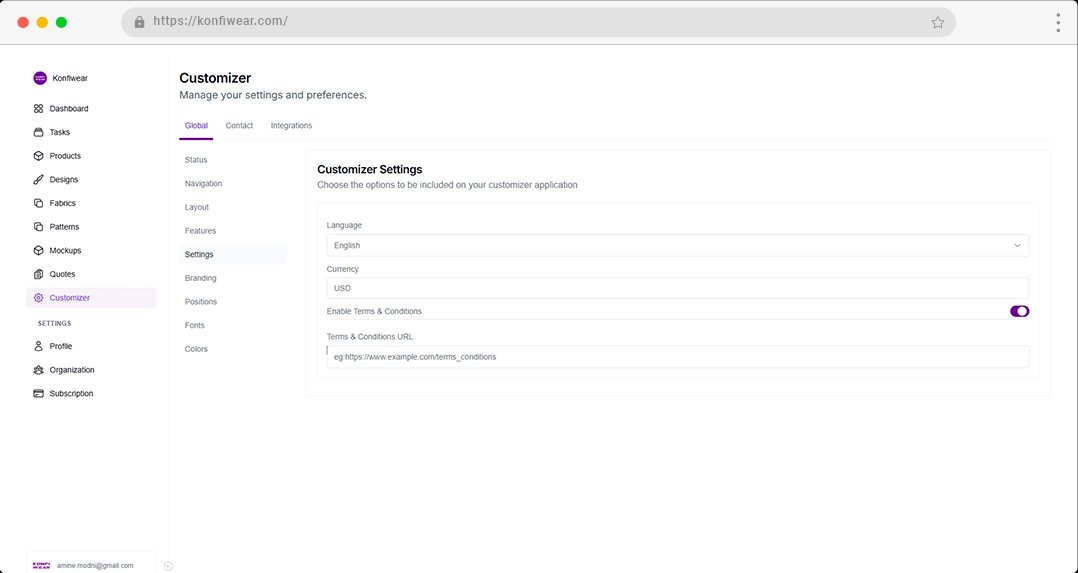Collapse the sidebar with bottom arrow button
This screenshot has height=573, width=1078.
coord(168,565)
